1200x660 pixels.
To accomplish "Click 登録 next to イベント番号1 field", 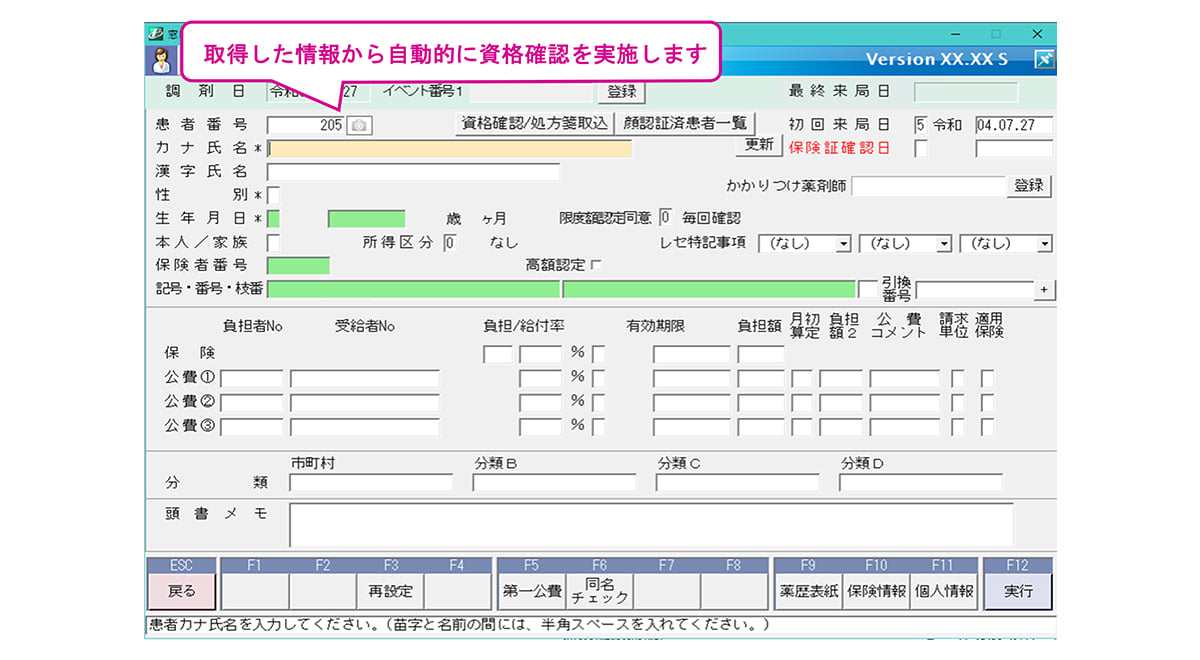I will (x=621, y=92).
